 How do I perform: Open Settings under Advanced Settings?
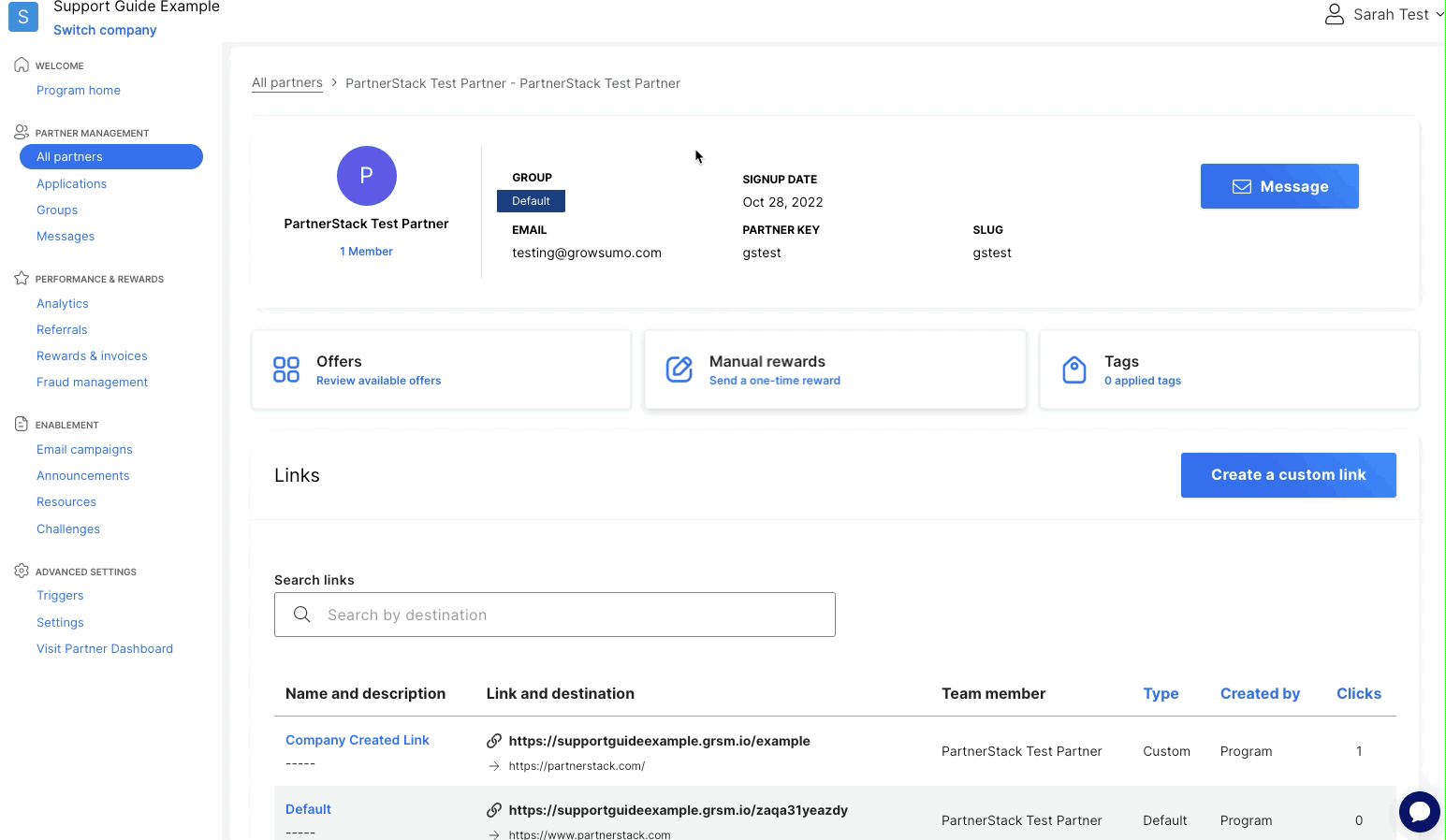60,623
